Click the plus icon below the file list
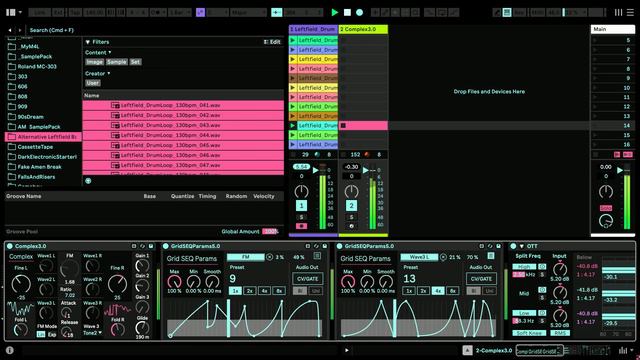Screen dimensions: 640x360 tap(88, 180)
